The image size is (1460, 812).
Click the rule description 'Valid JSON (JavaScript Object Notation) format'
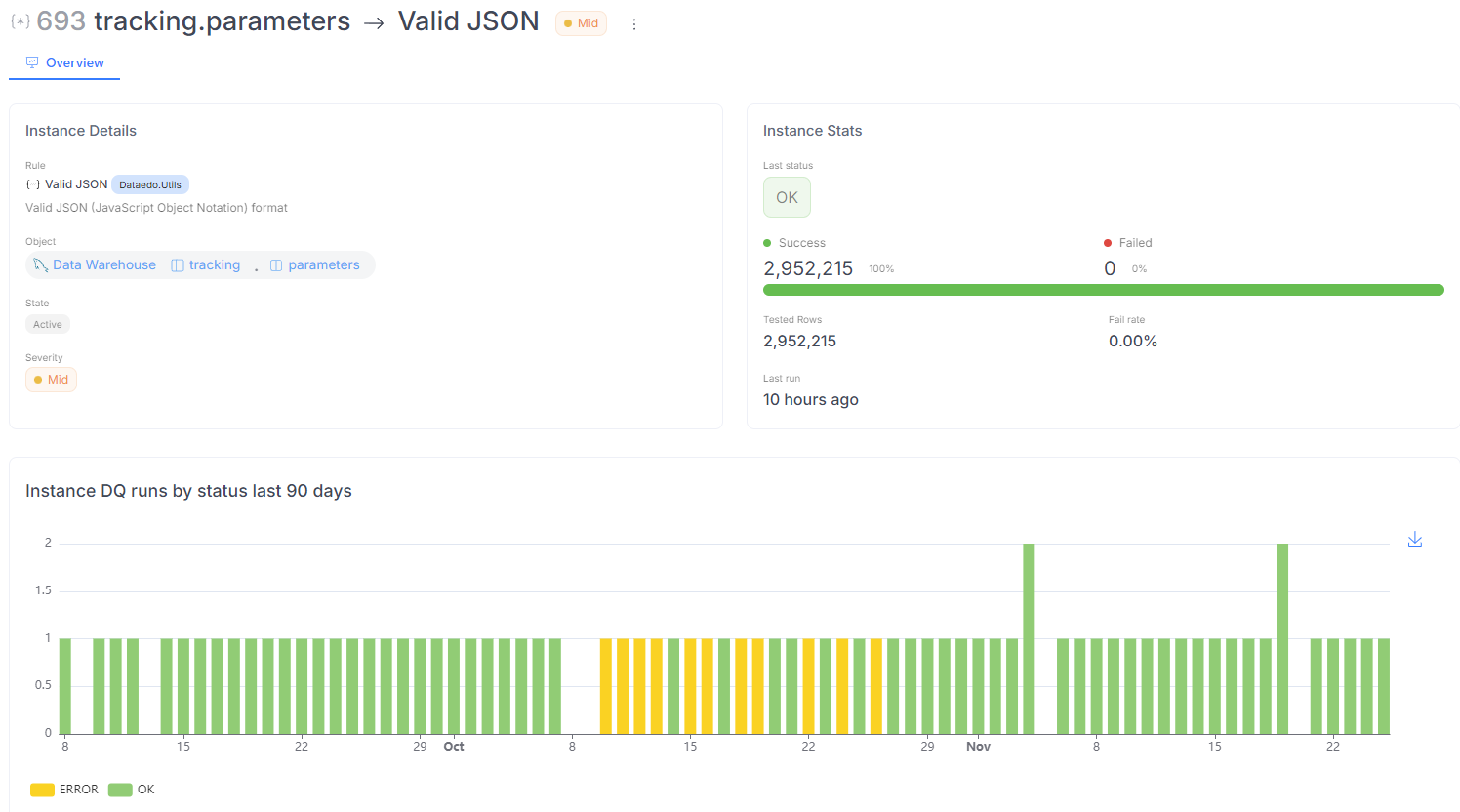(x=156, y=208)
